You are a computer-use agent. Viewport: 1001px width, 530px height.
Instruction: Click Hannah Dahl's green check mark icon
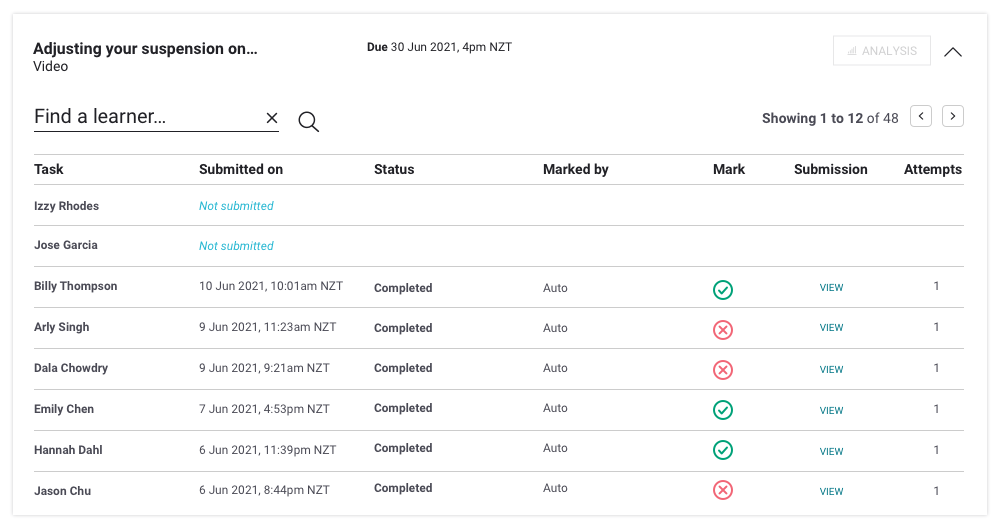coord(723,451)
